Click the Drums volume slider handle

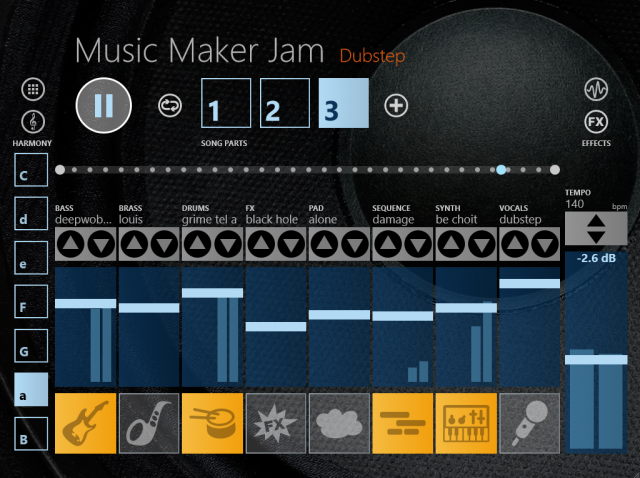(212, 293)
